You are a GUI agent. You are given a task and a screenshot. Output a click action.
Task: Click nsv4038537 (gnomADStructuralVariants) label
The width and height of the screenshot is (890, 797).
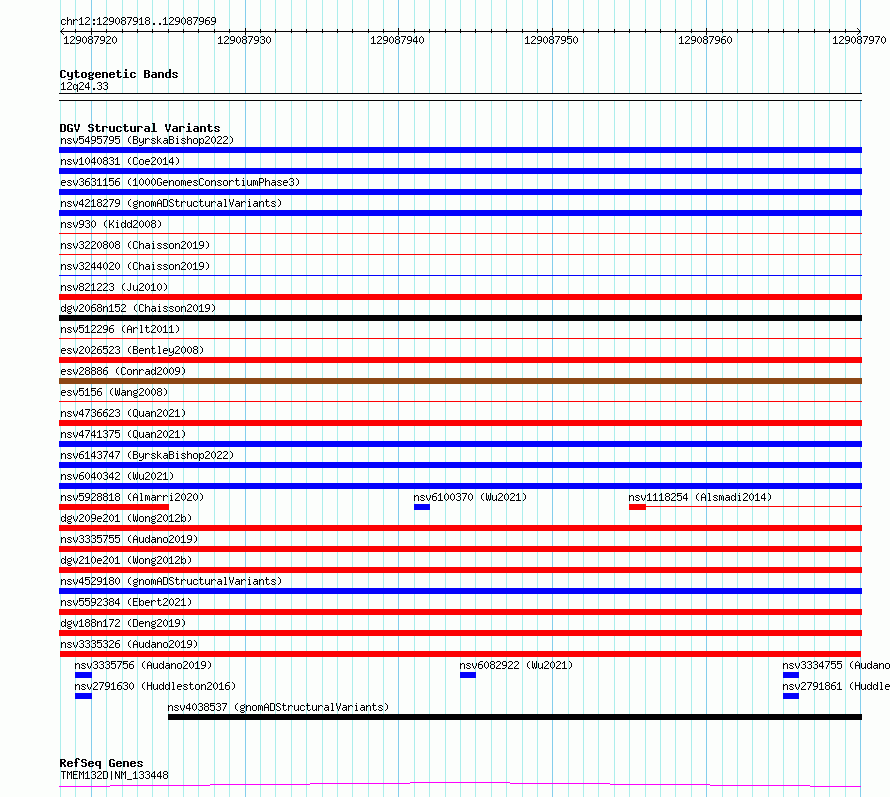pyautogui.click(x=278, y=707)
